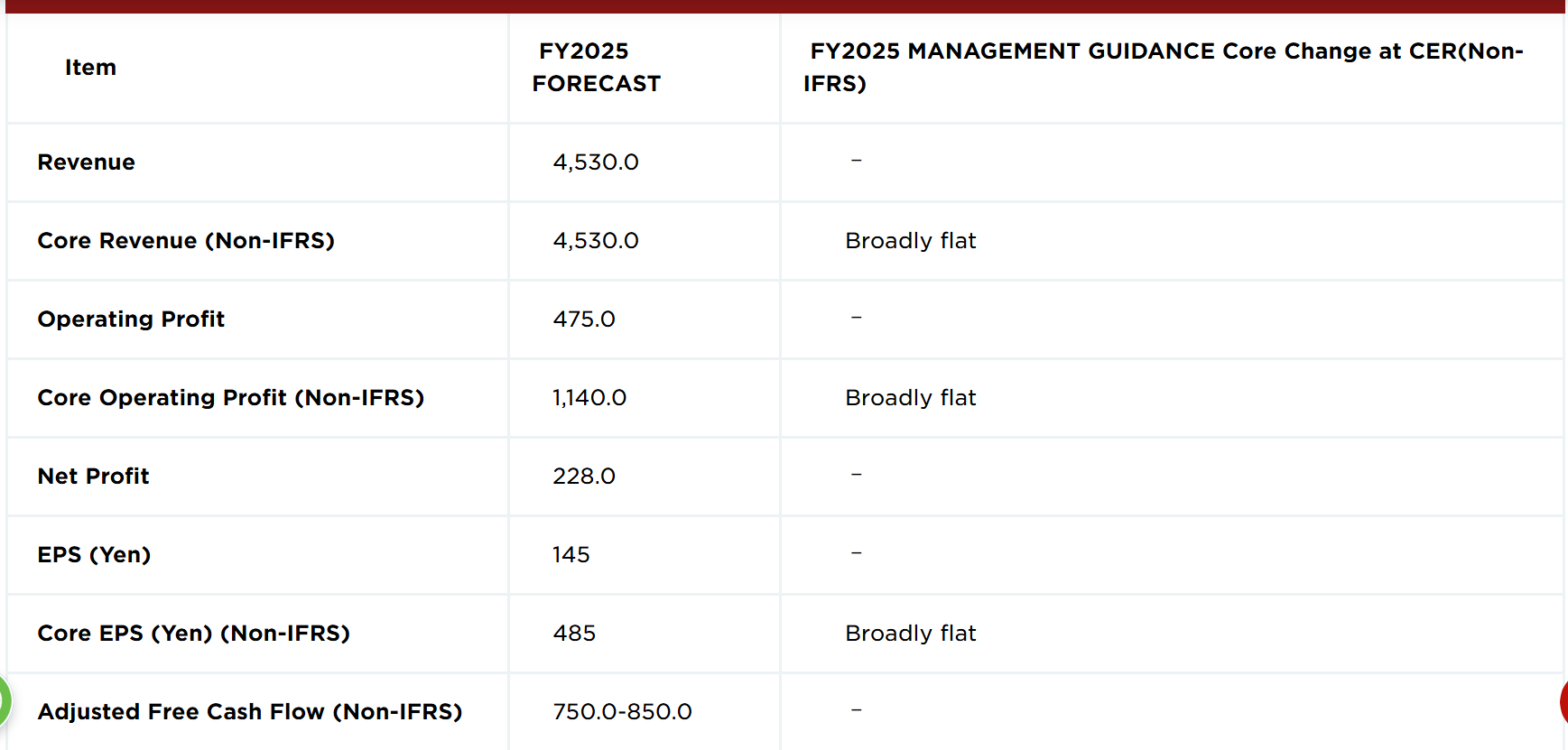Image resolution: width=1568 pixels, height=750 pixels.
Task: Select the Item column header
Action: tap(90, 68)
